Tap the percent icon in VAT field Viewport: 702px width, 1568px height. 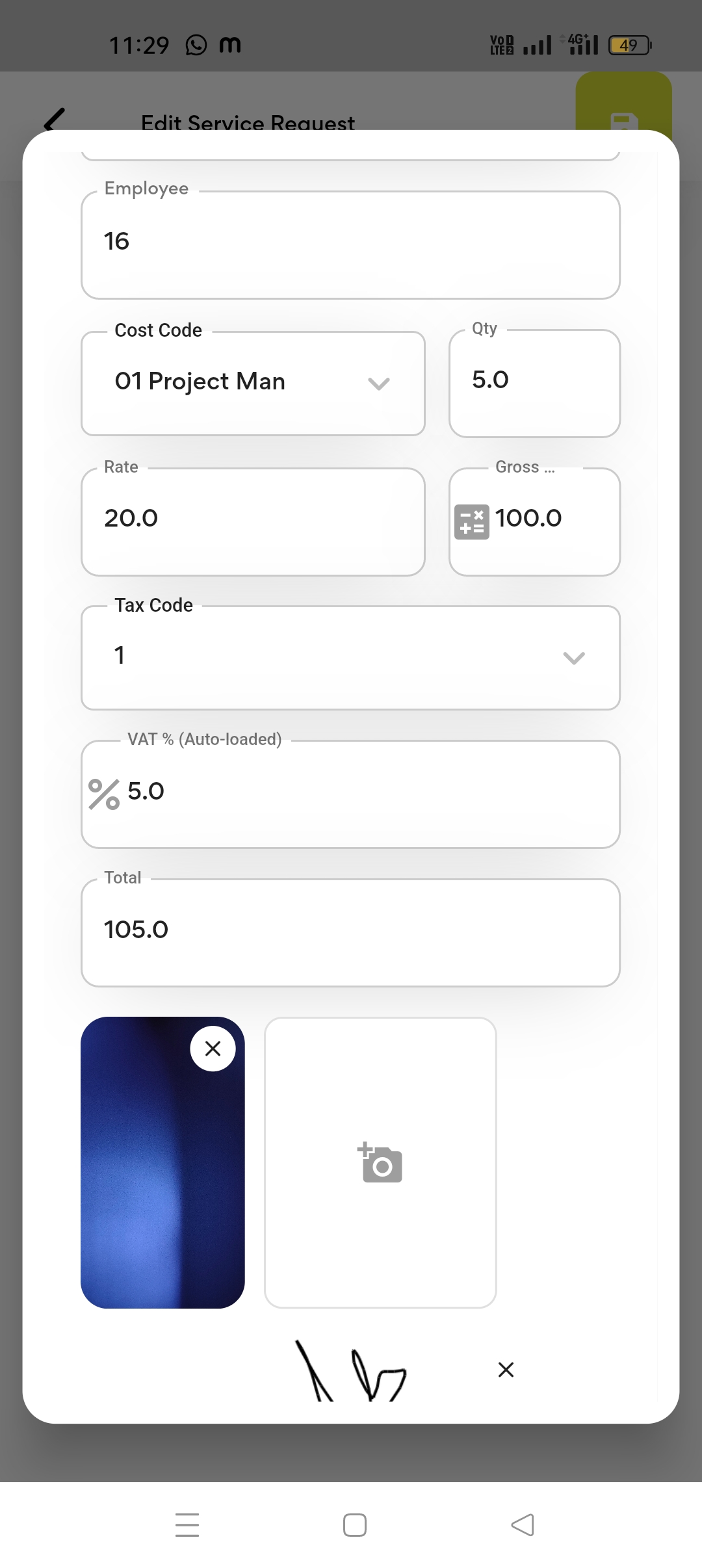104,794
